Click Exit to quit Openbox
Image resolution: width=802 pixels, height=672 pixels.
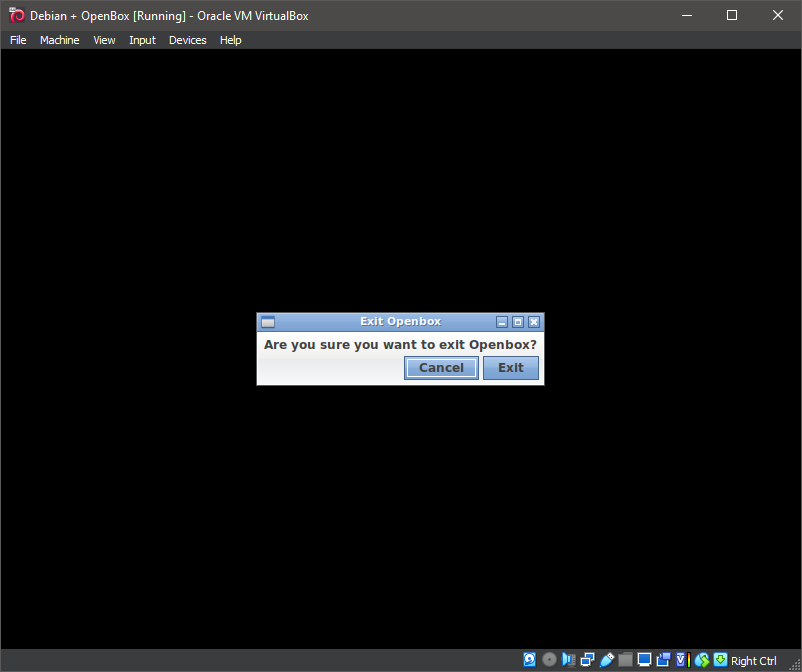pos(510,367)
